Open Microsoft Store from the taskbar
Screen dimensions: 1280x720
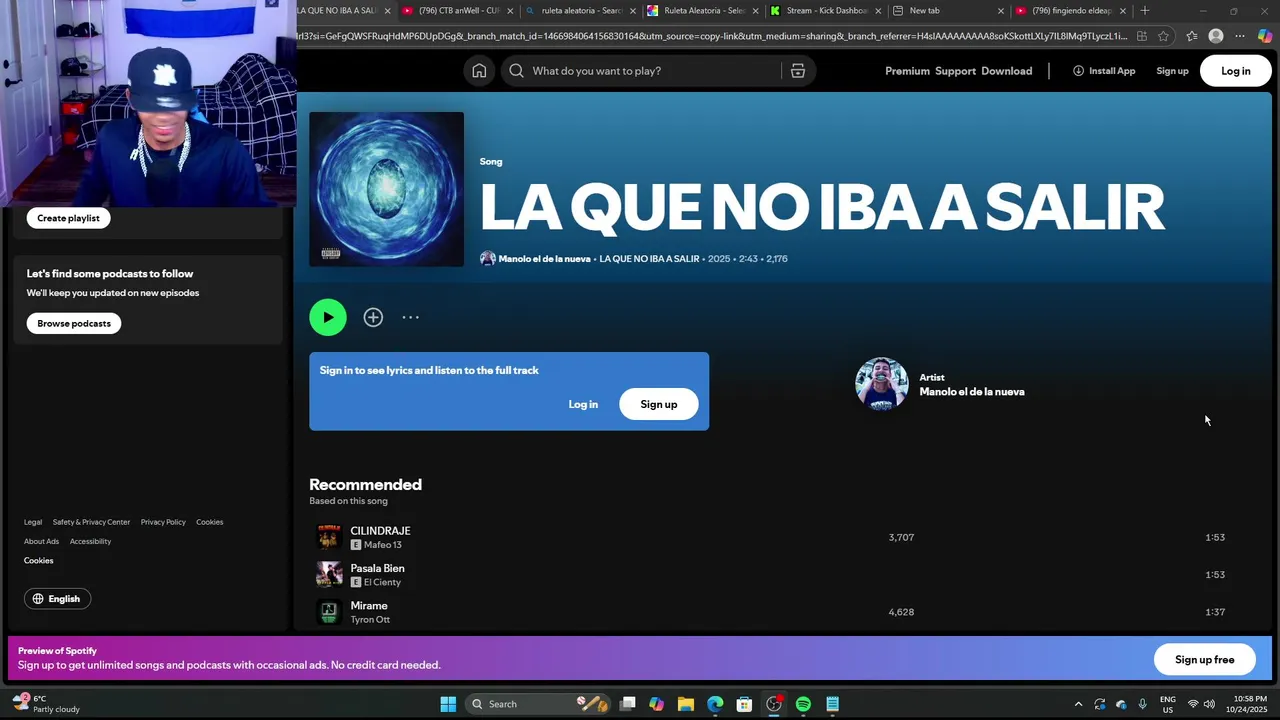(x=744, y=704)
